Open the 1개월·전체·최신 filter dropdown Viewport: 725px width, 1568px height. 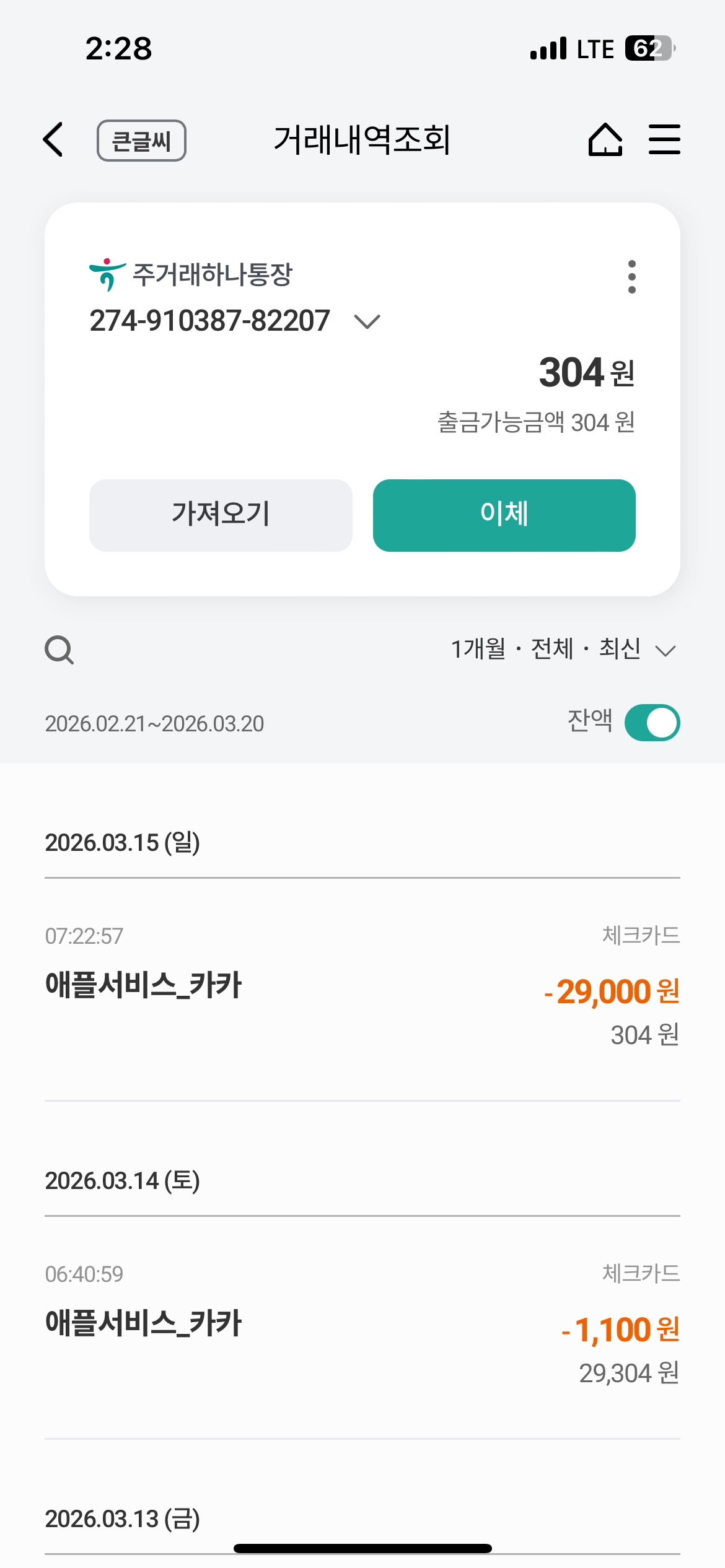click(563, 650)
